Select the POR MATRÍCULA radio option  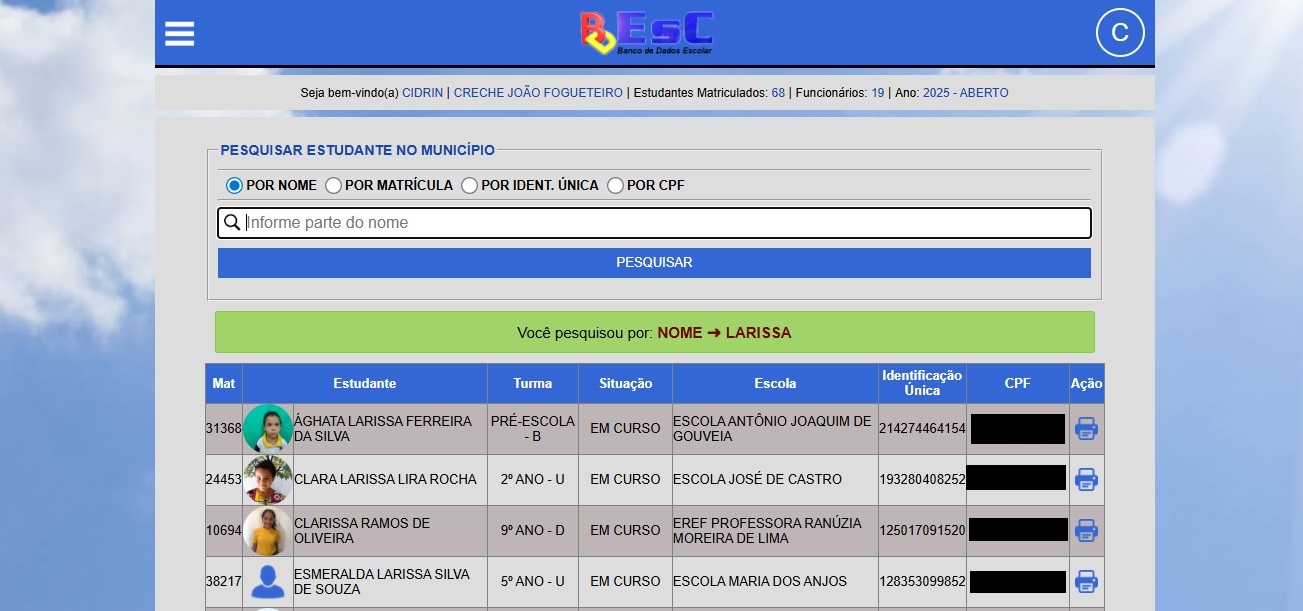[334, 185]
